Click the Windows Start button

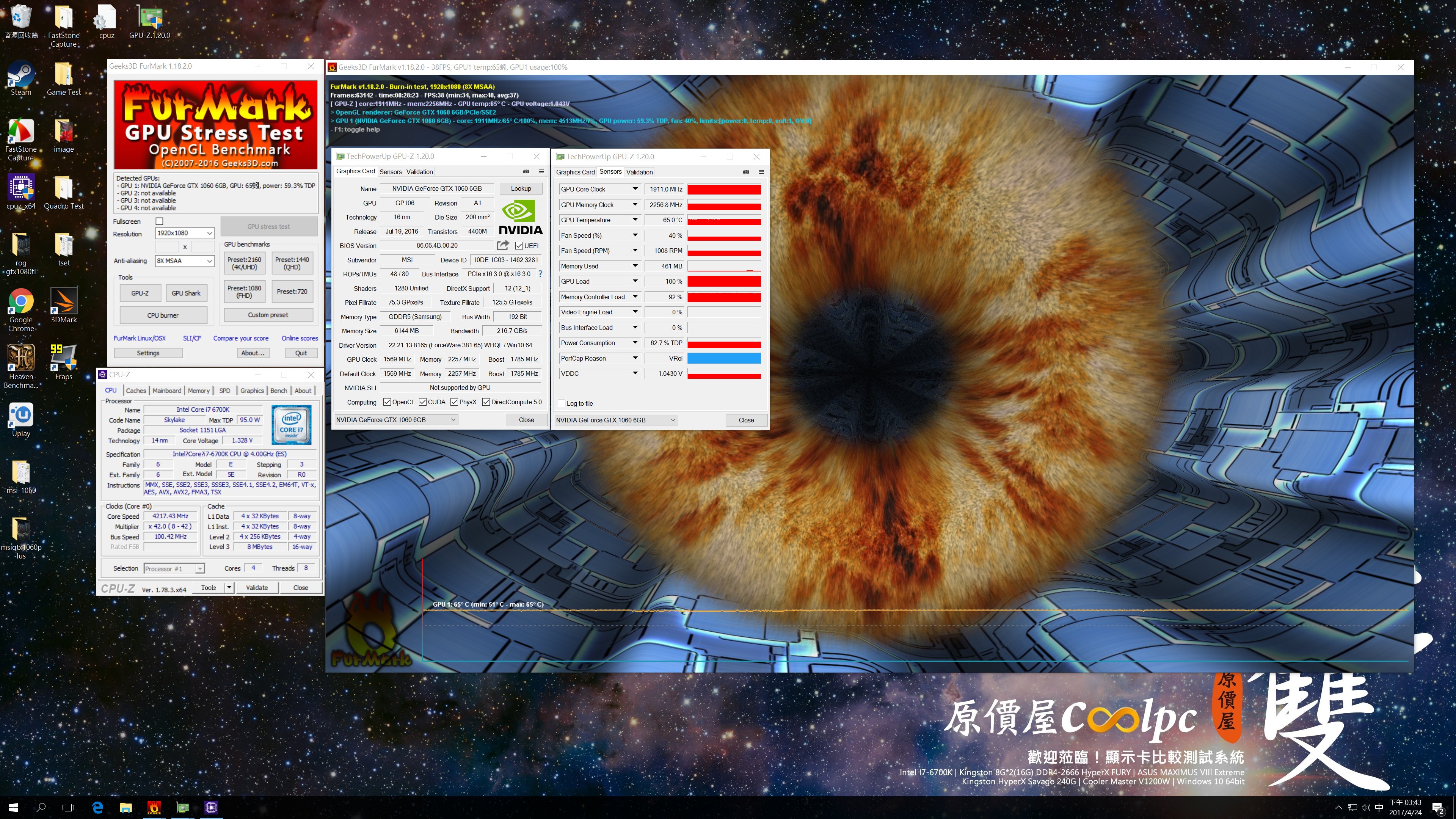click(14, 807)
